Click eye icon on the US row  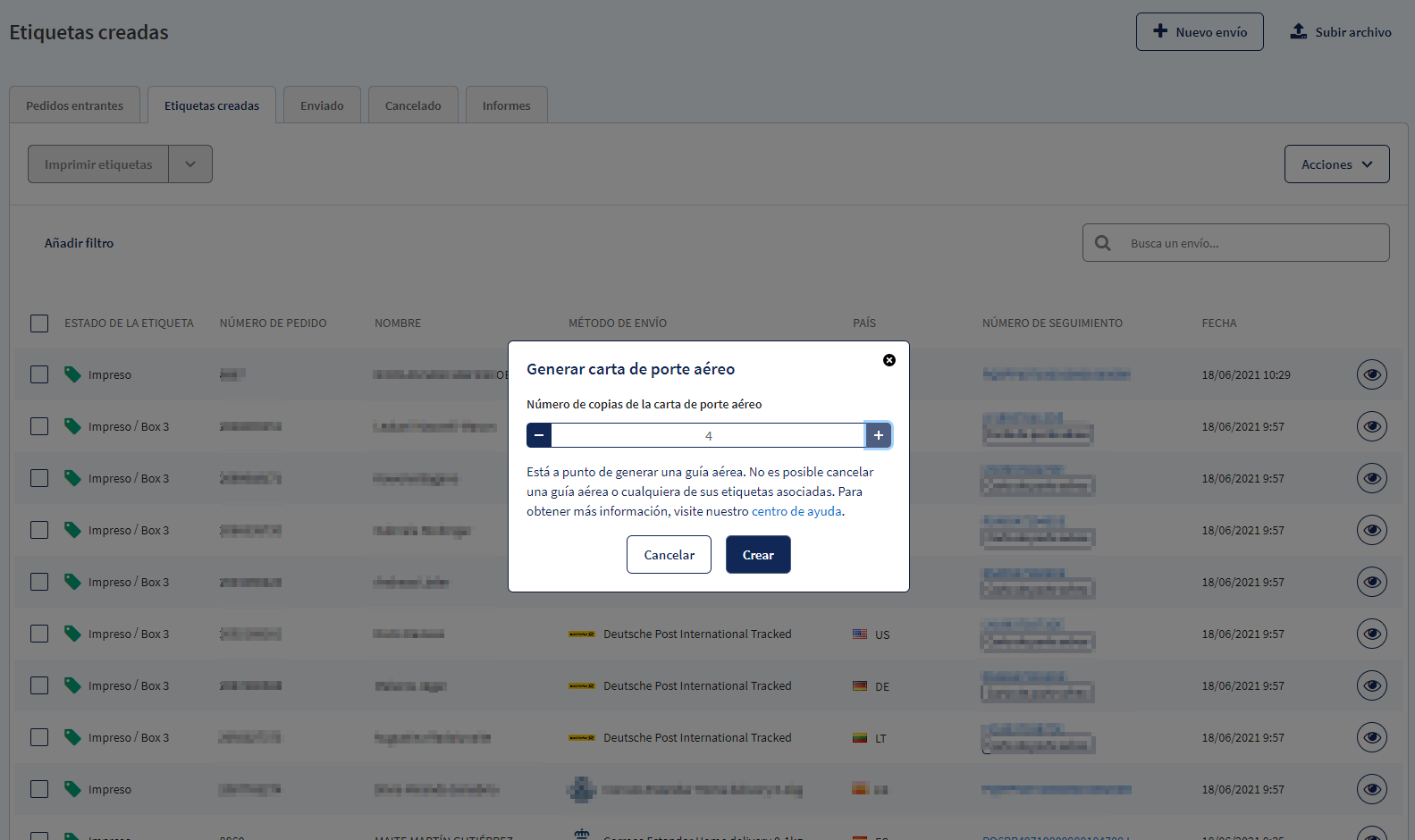[x=1372, y=634]
